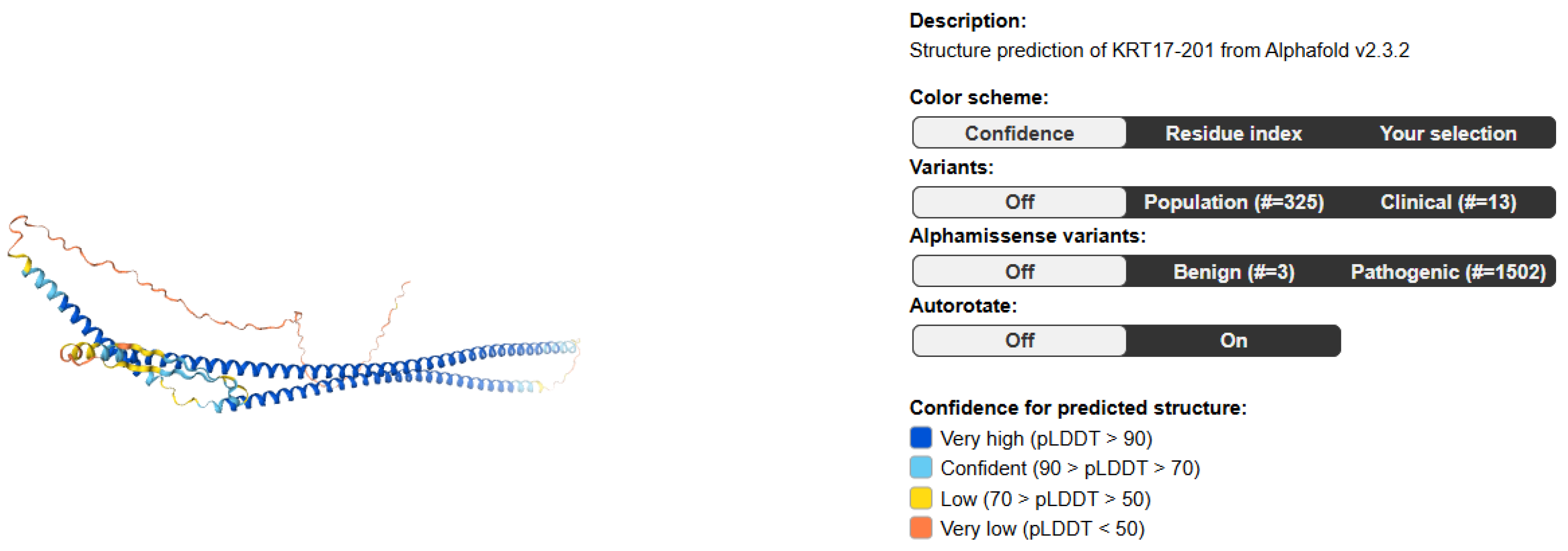
Task: Click the structure prediction description text
Action: 1158,50
